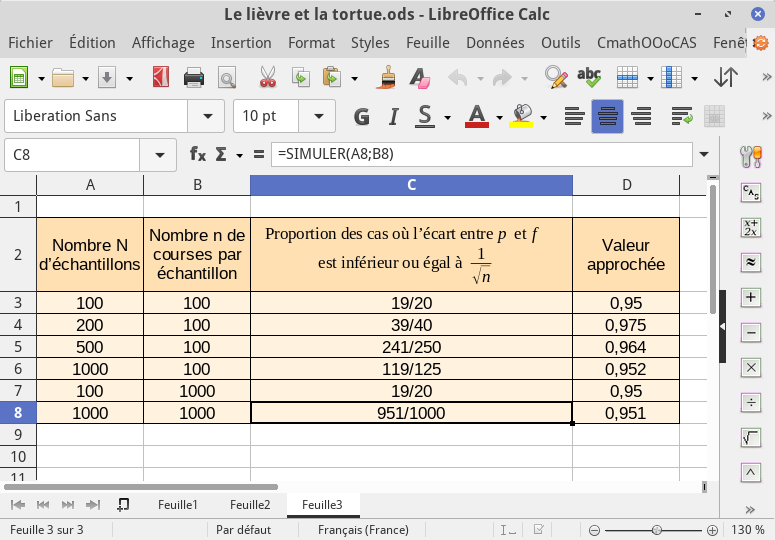
Task: Click the Export as PDF icon
Action: (x=161, y=78)
